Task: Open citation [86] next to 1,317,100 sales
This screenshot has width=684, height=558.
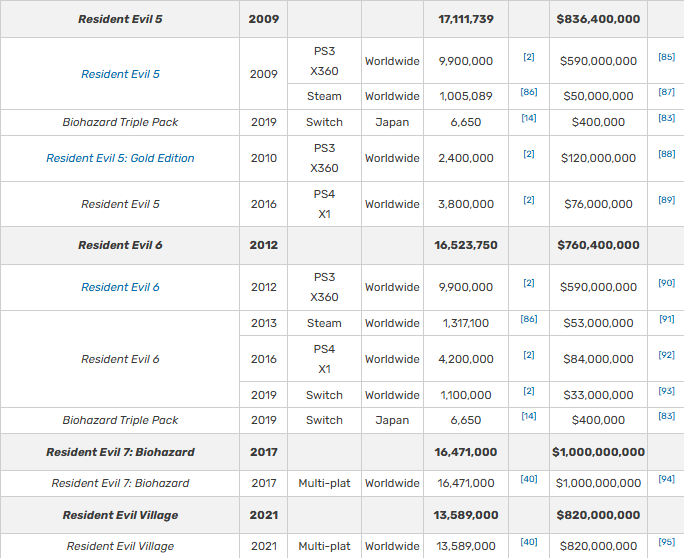Action: pyautogui.click(x=529, y=319)
